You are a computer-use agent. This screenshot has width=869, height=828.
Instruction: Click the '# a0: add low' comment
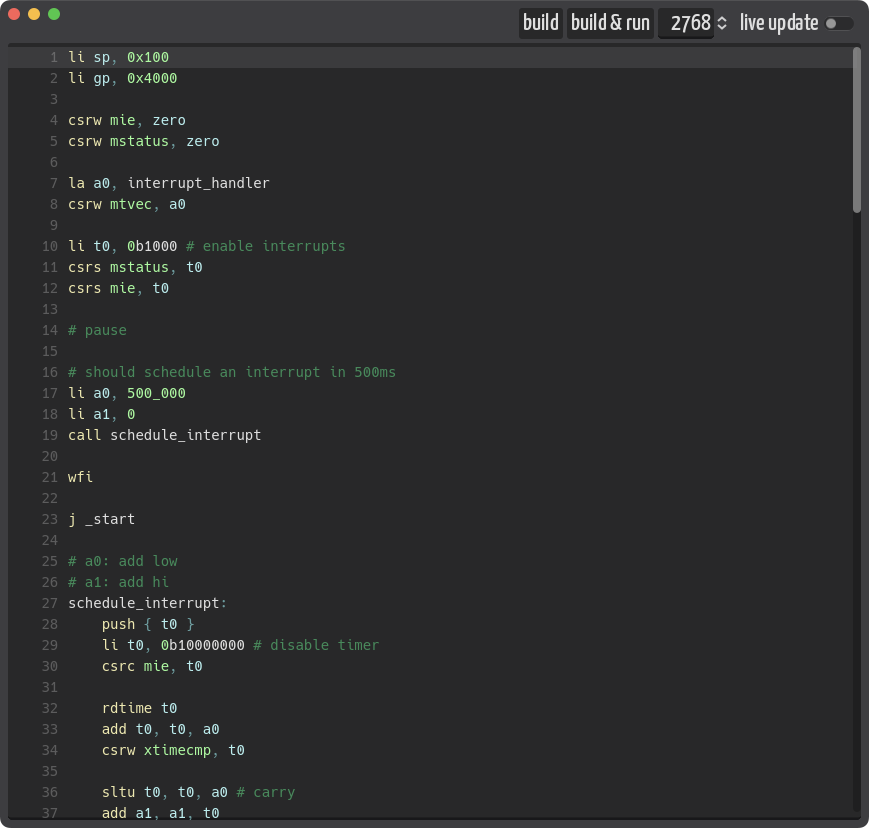click(x=122, y=561)
